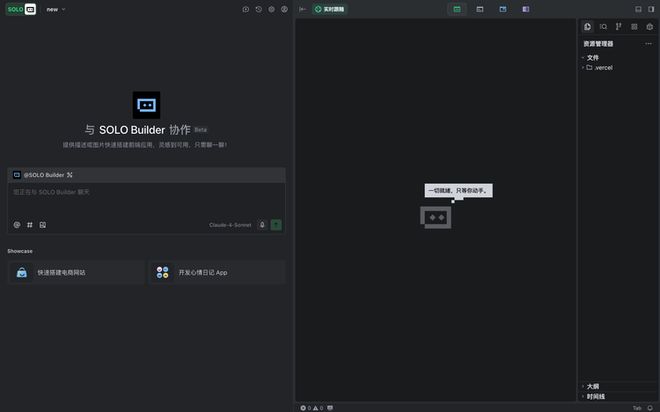Expand the 大纲 outline section

593,386
